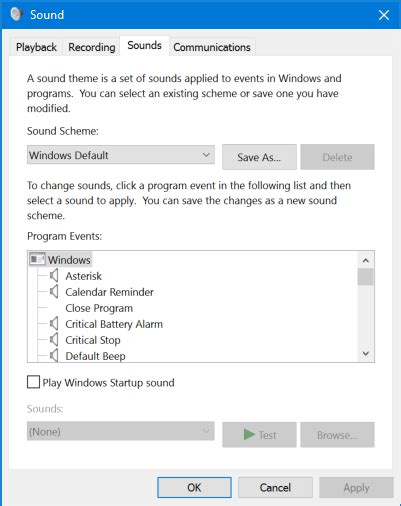
Task: Open the Sounds (None) dropdown
Action: [121, 431]
